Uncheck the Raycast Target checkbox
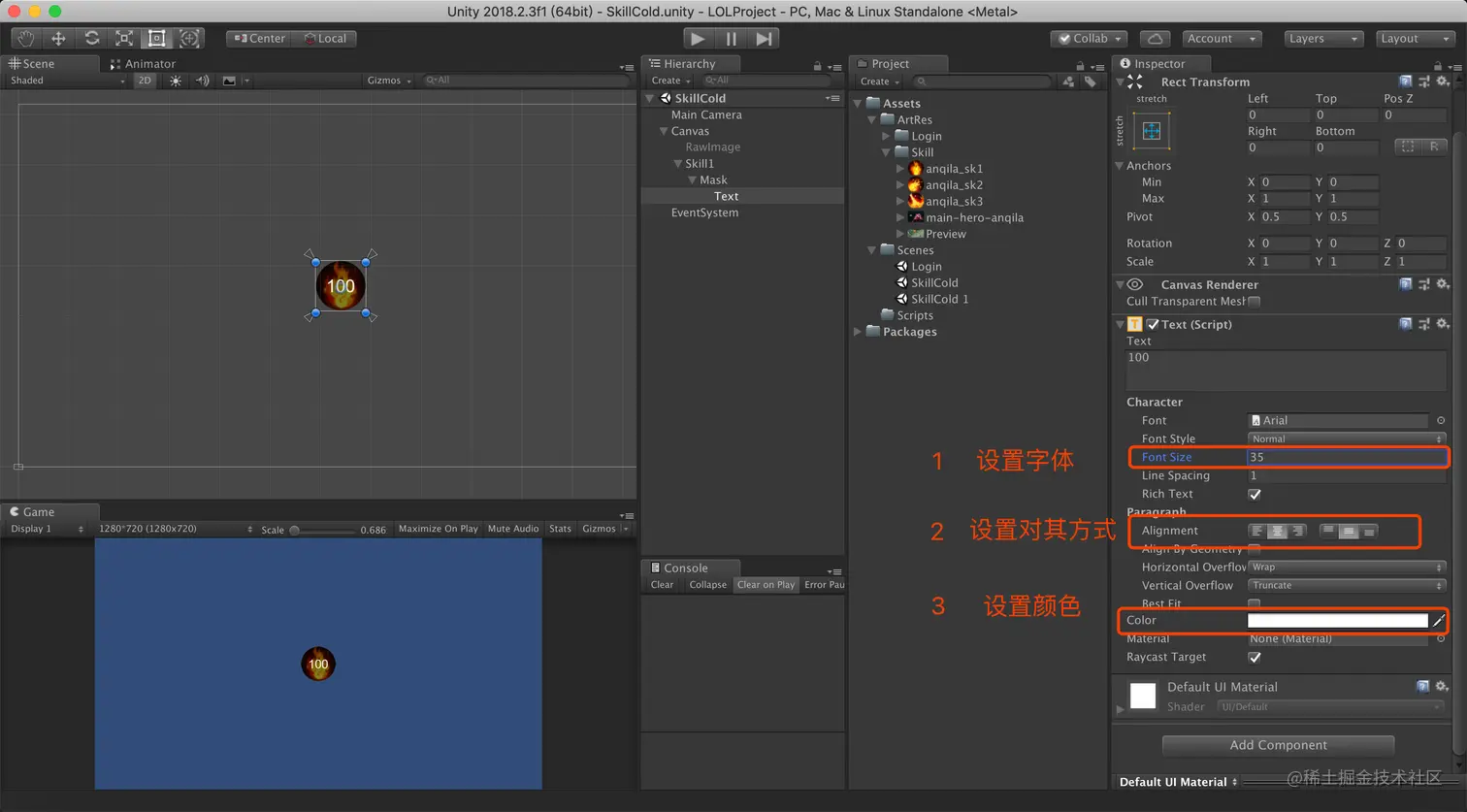The height and width of the screenshot is (812, 1467). [1255, 658]
